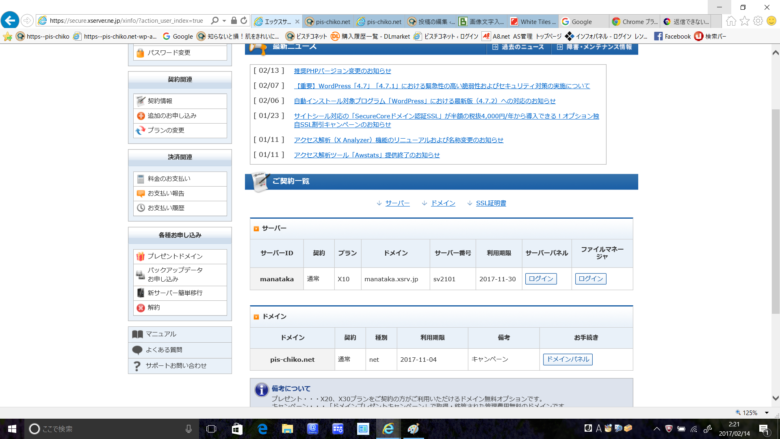Click the ドメインパネル button for pis-chiko.net
This screenshot has height=439, width=780.
[568, 359]
